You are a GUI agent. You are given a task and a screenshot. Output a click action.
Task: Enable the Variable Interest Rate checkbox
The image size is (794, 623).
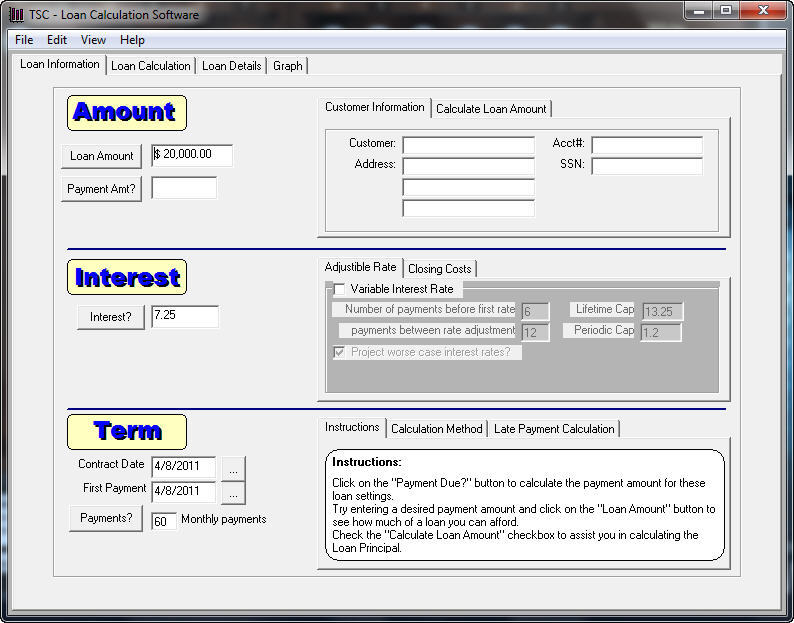pyautogui.click(x=339, y=289)
